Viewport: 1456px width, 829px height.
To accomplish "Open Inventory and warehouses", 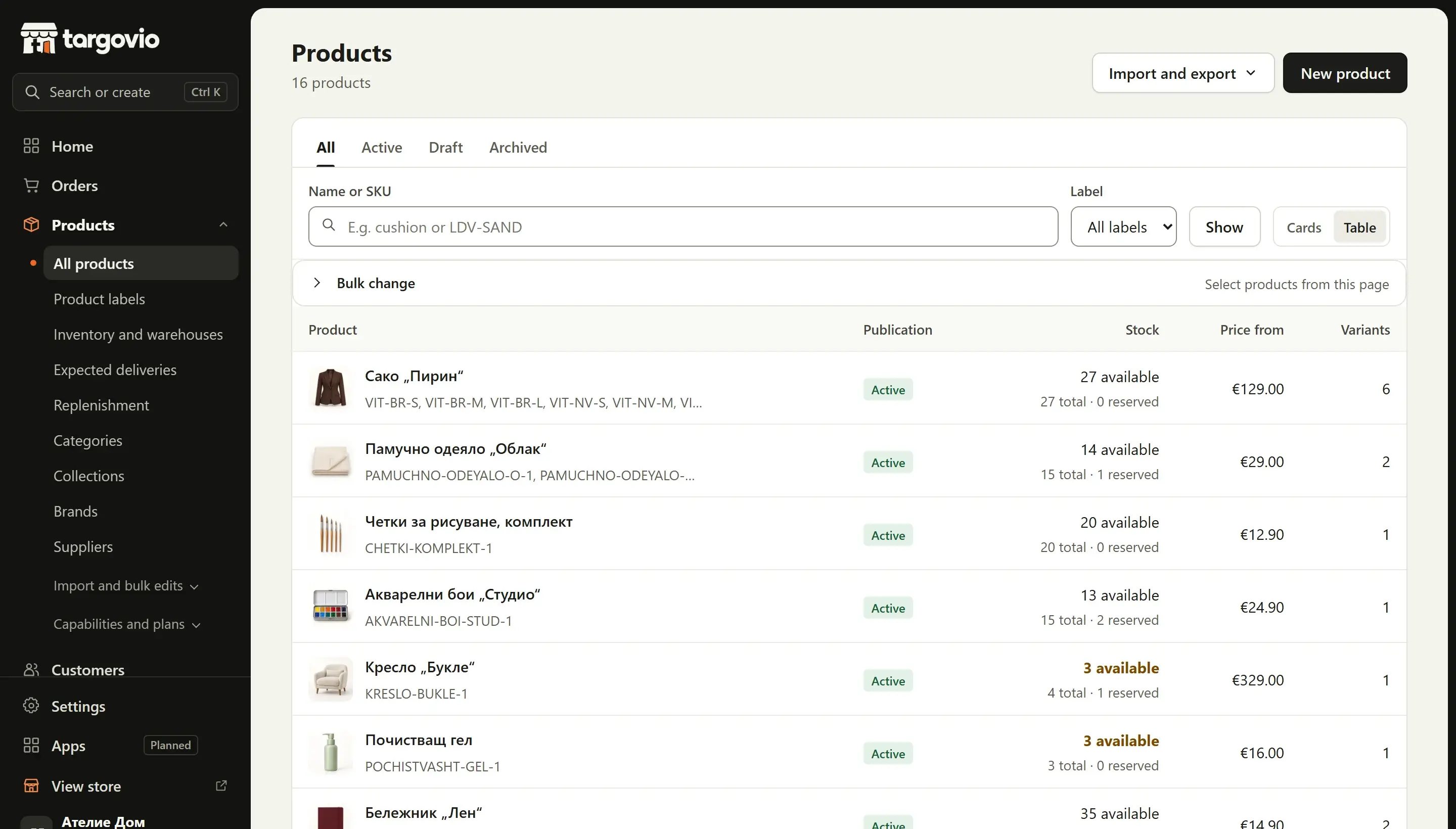I will pyautogui.click(x=138, y=334).
